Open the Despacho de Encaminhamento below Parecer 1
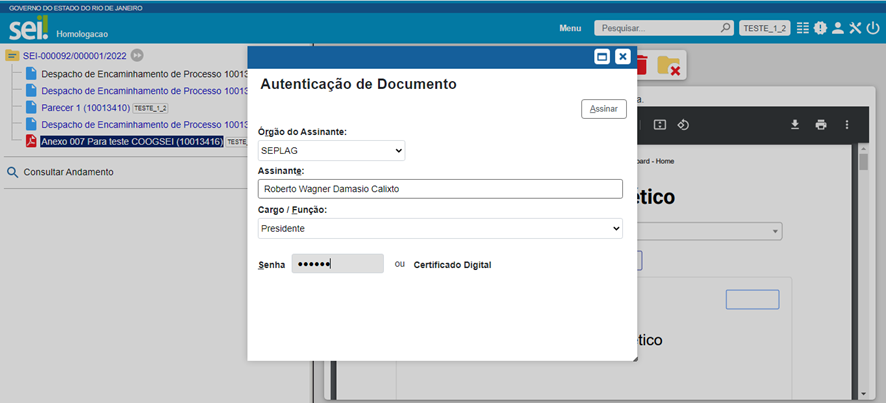The height and width of the screenshot is (403, 886). tap(145, 124)
